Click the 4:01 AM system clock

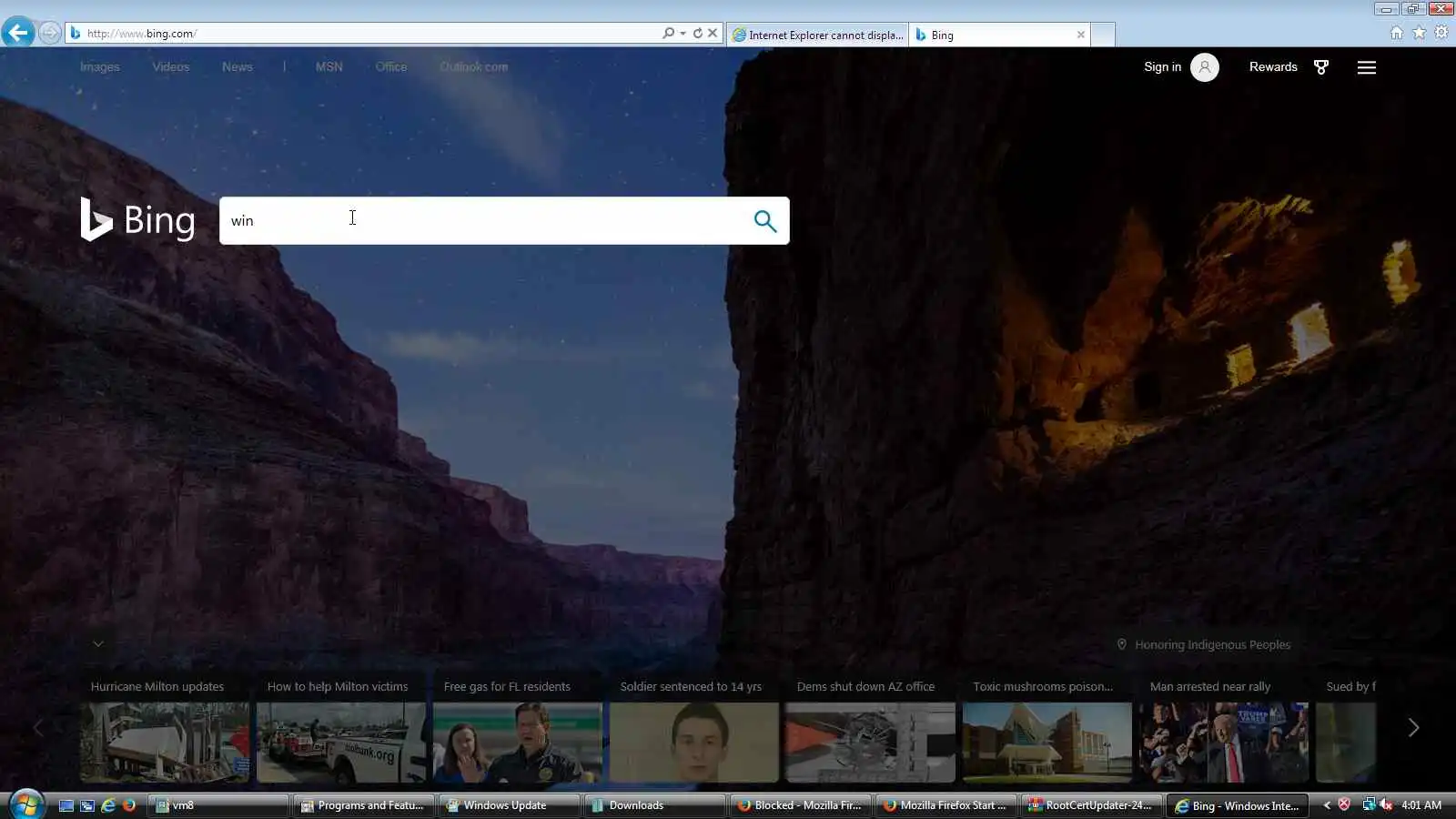(1421, 805)
